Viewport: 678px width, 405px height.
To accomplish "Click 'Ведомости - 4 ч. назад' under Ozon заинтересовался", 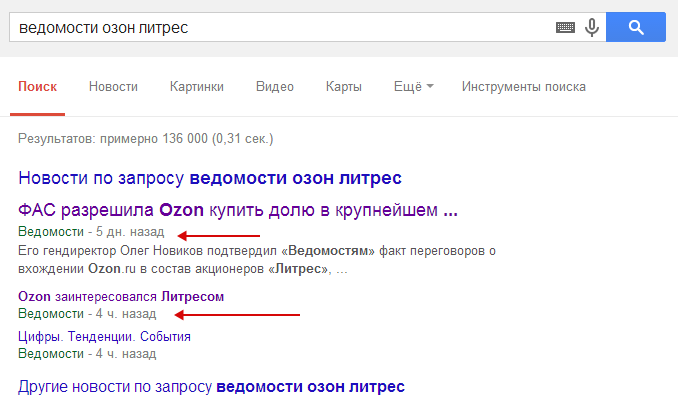I will 87,314.
